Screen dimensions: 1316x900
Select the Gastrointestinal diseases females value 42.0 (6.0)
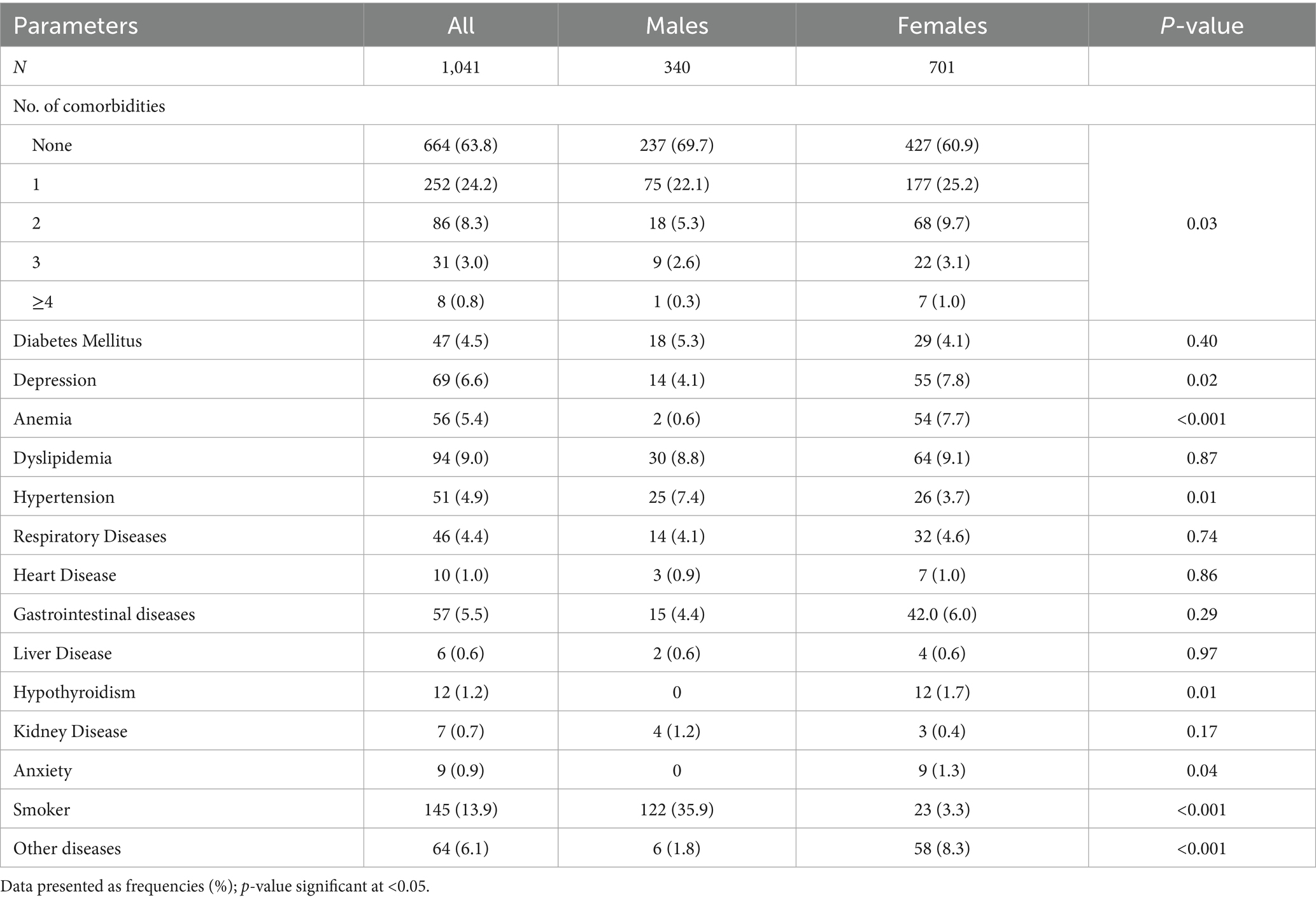pyautogui.click(x=942, y=614)
